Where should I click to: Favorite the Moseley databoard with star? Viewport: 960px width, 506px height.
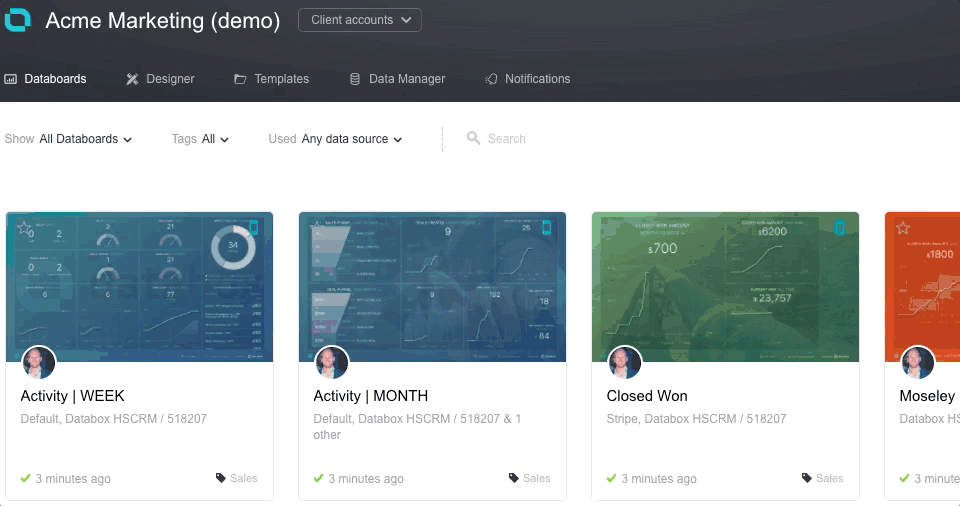(x=903, y=229)
